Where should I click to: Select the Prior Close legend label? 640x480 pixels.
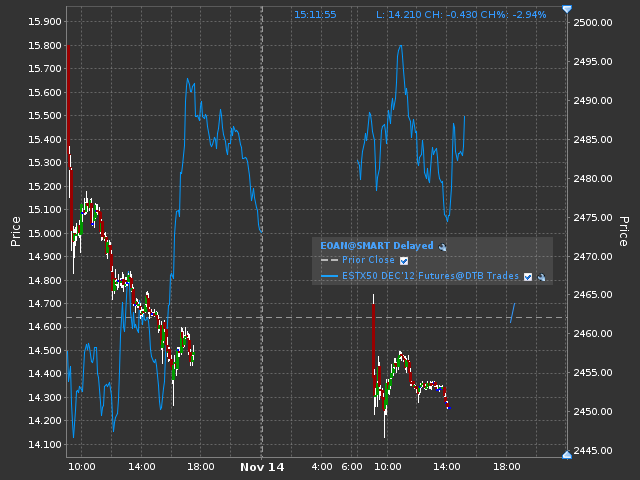368,260
